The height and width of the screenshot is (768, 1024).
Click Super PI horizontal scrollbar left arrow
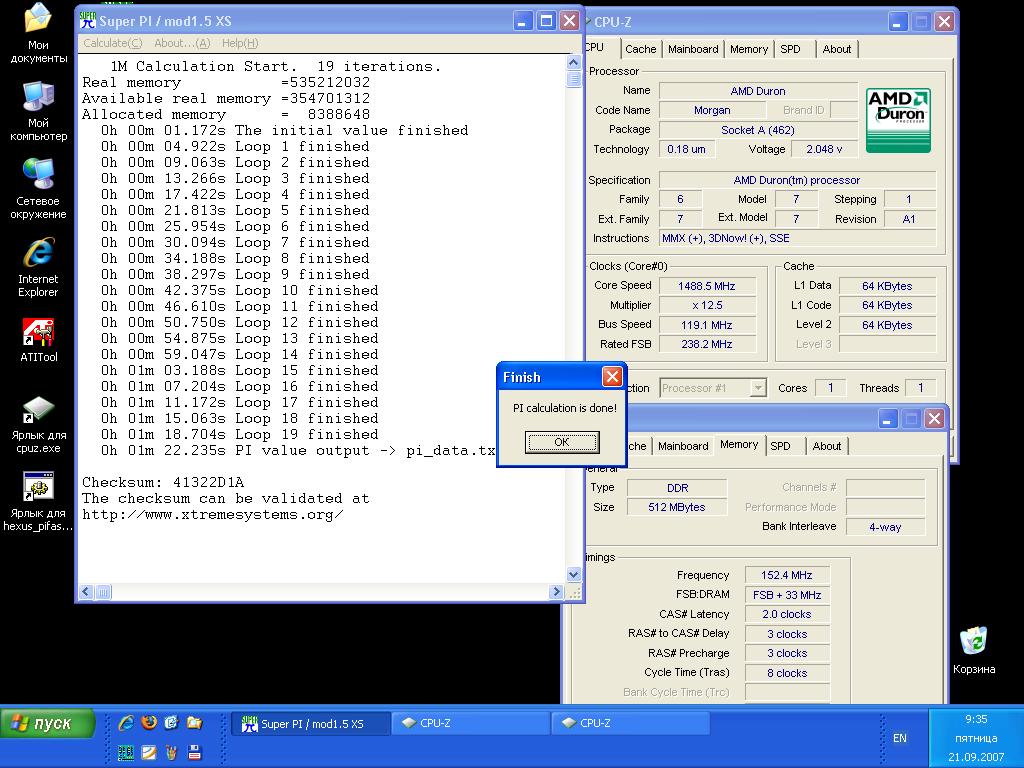pyautogui.click(x=86, y=592)
